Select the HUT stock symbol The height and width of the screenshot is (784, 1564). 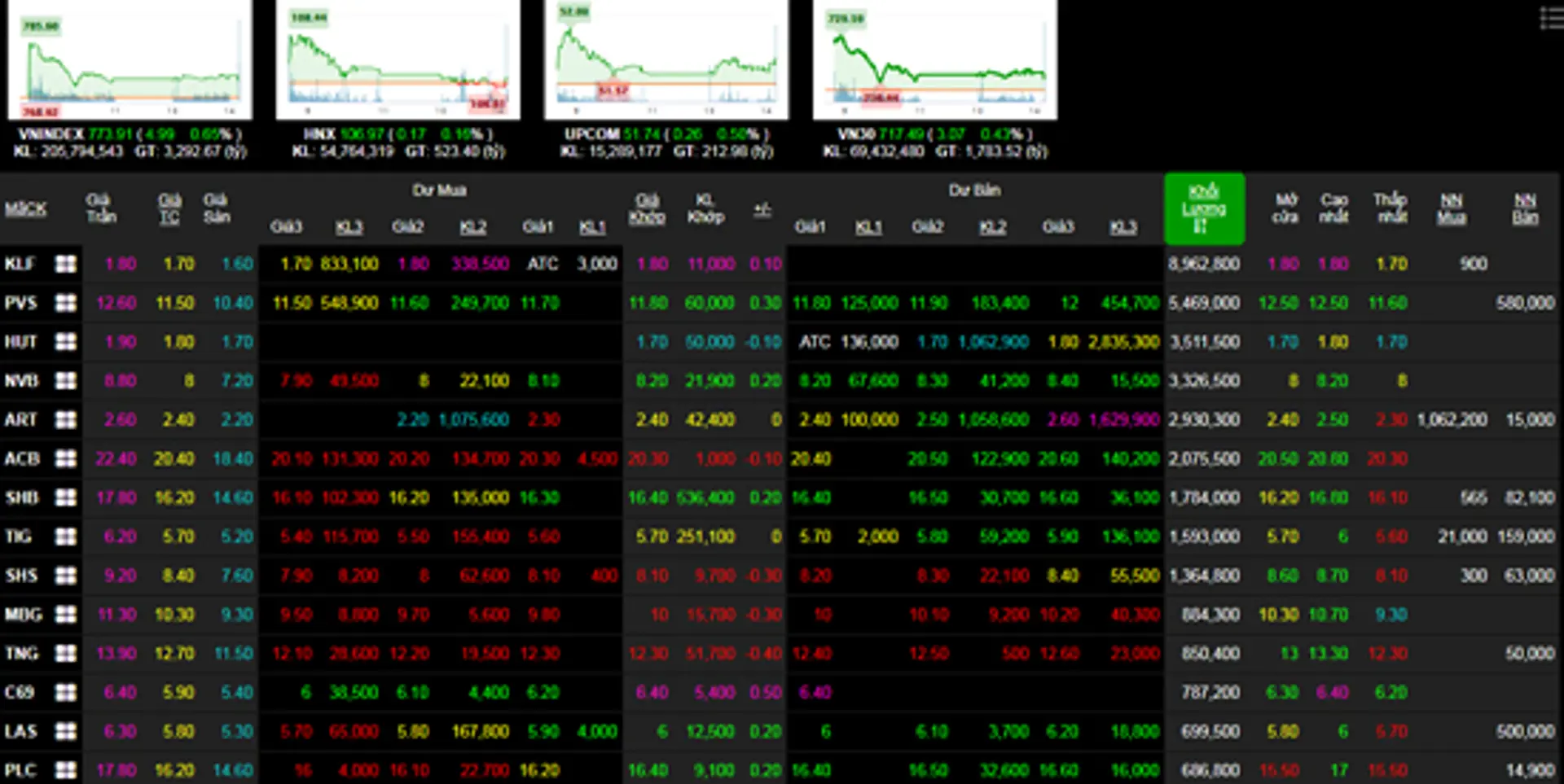pyautogui.click(x=21, y=342)
